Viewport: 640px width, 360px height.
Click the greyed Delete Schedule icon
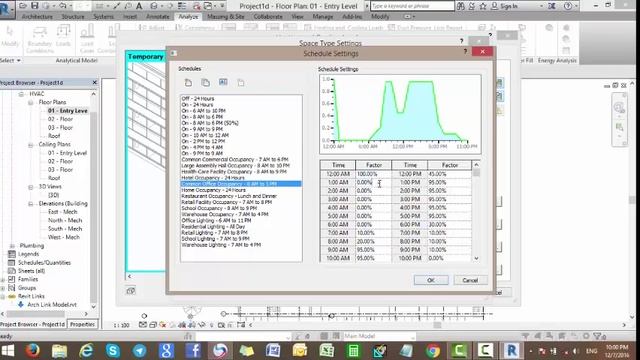pos(241,83)
